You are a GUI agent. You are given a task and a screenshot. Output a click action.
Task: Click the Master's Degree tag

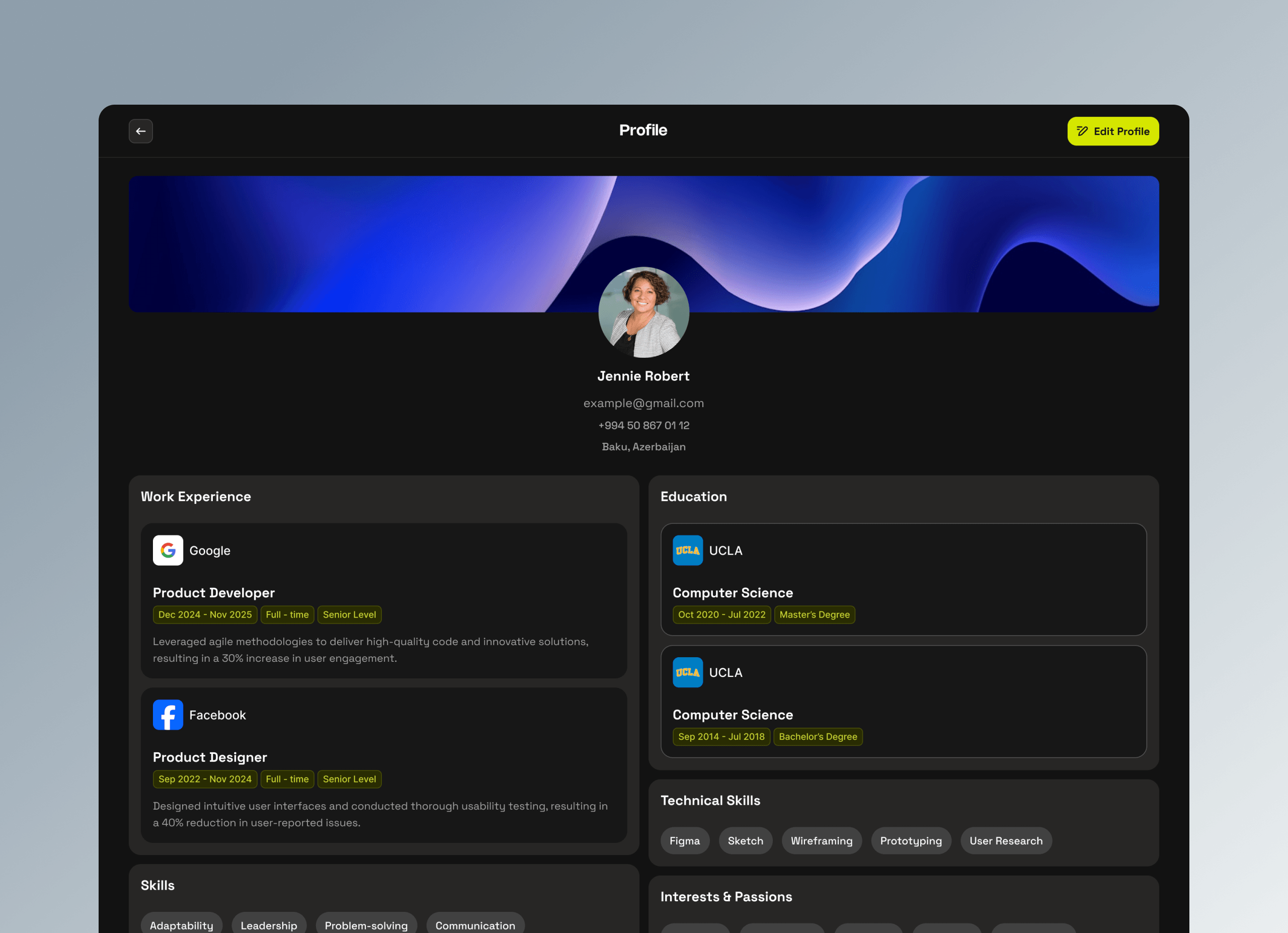click(x=815, y=615)
